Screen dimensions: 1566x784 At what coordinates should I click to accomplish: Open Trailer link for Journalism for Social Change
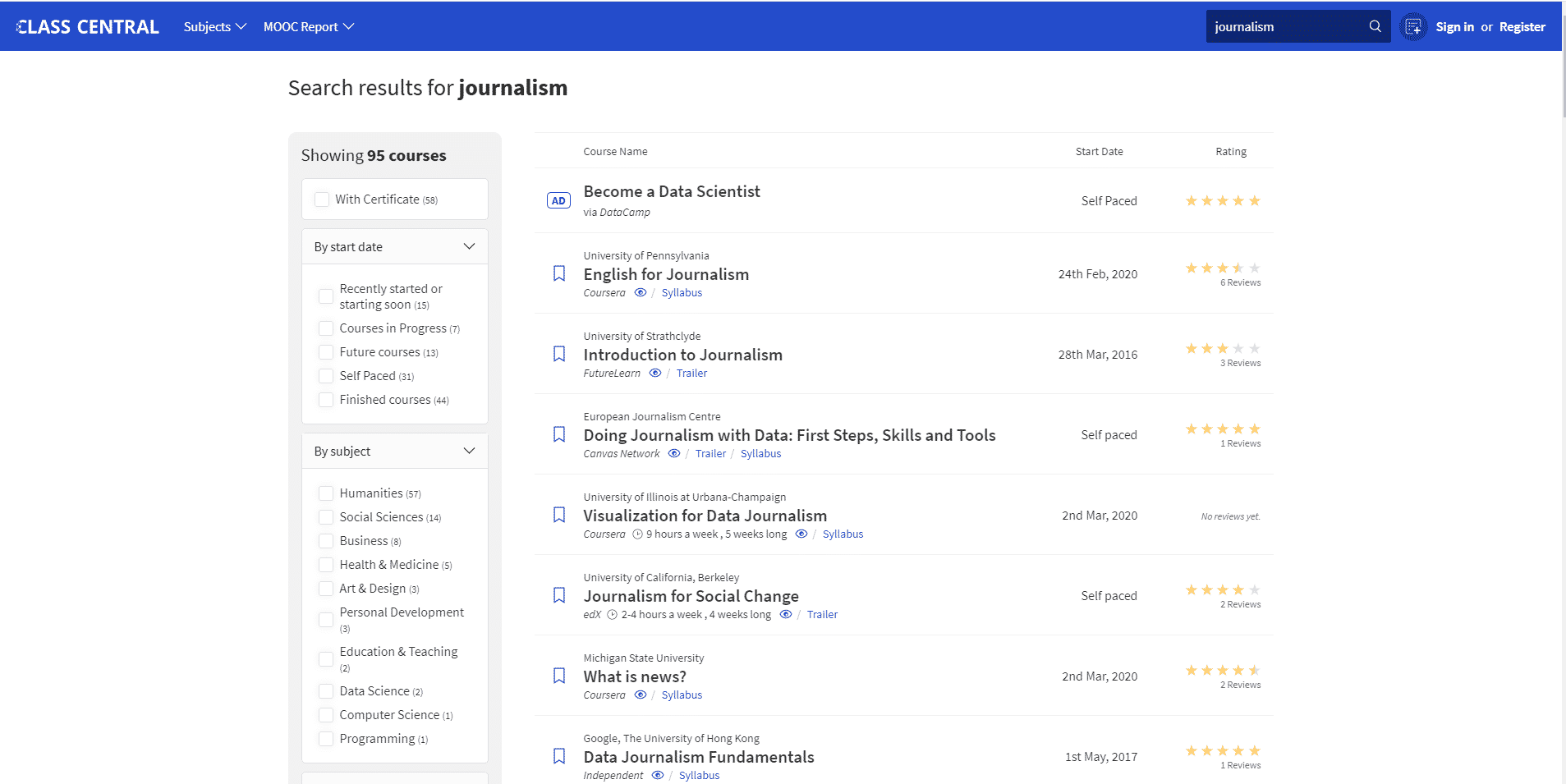(x=822, y=614)
